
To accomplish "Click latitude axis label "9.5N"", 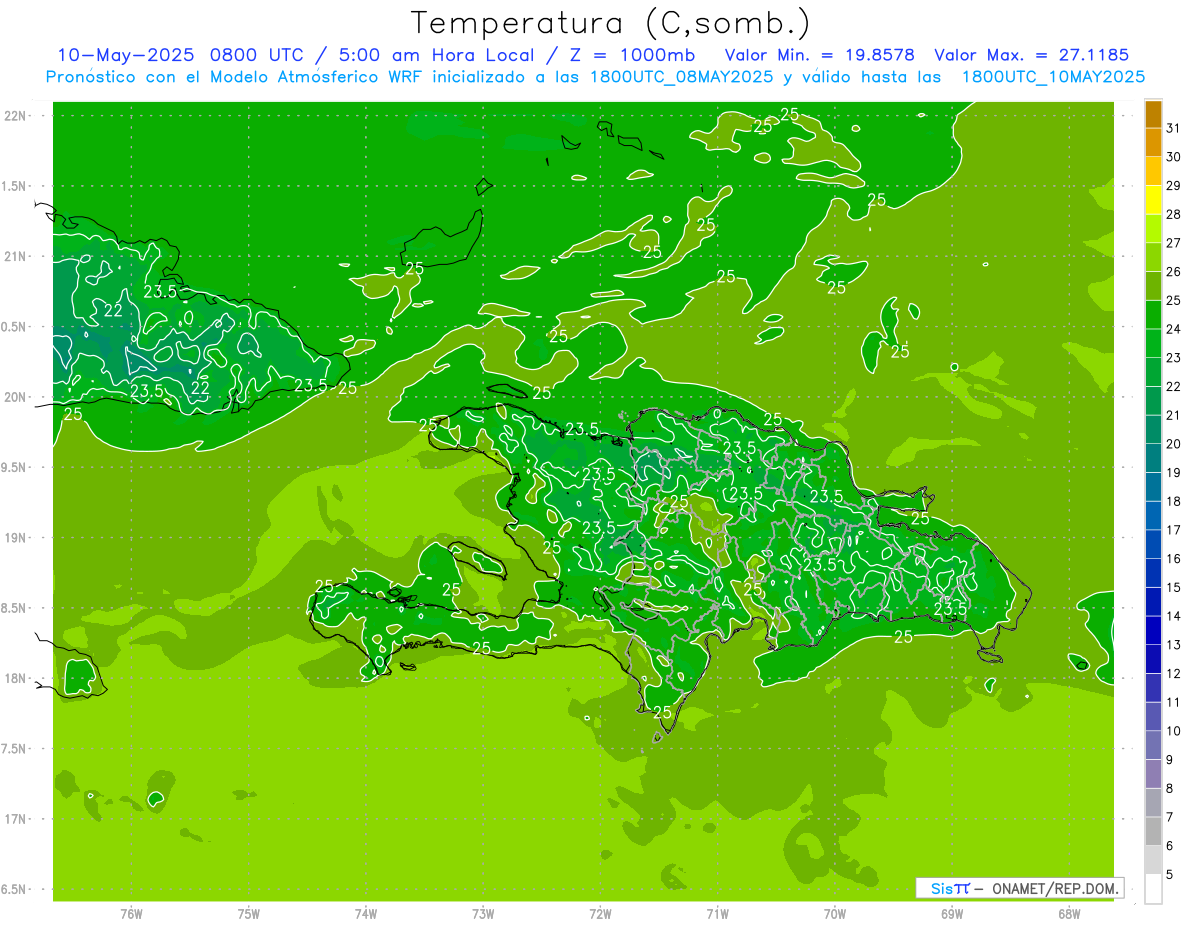I will tap(15, 468).
